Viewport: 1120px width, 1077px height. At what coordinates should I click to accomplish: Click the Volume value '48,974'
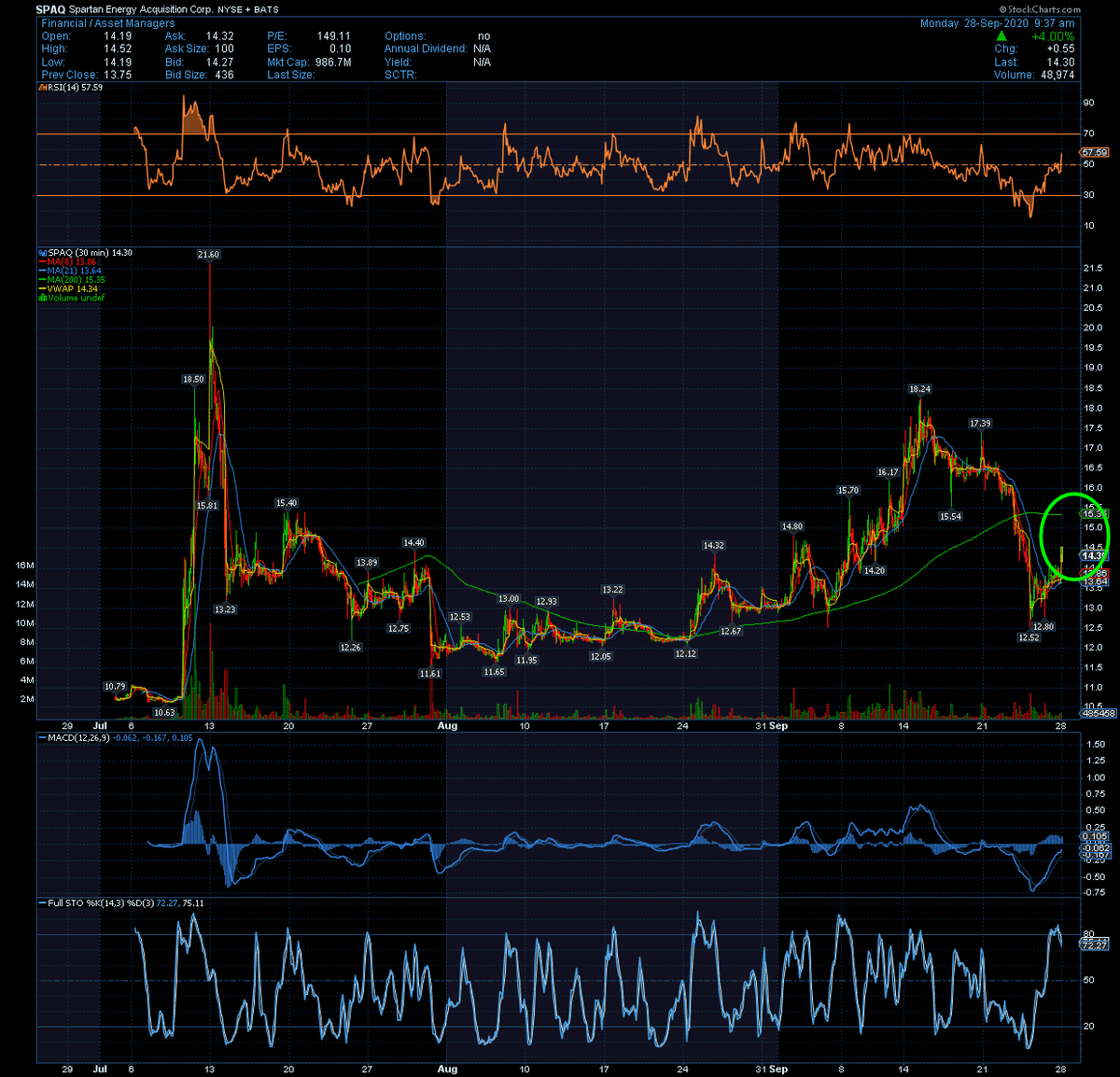click(x=1057, y=75)
